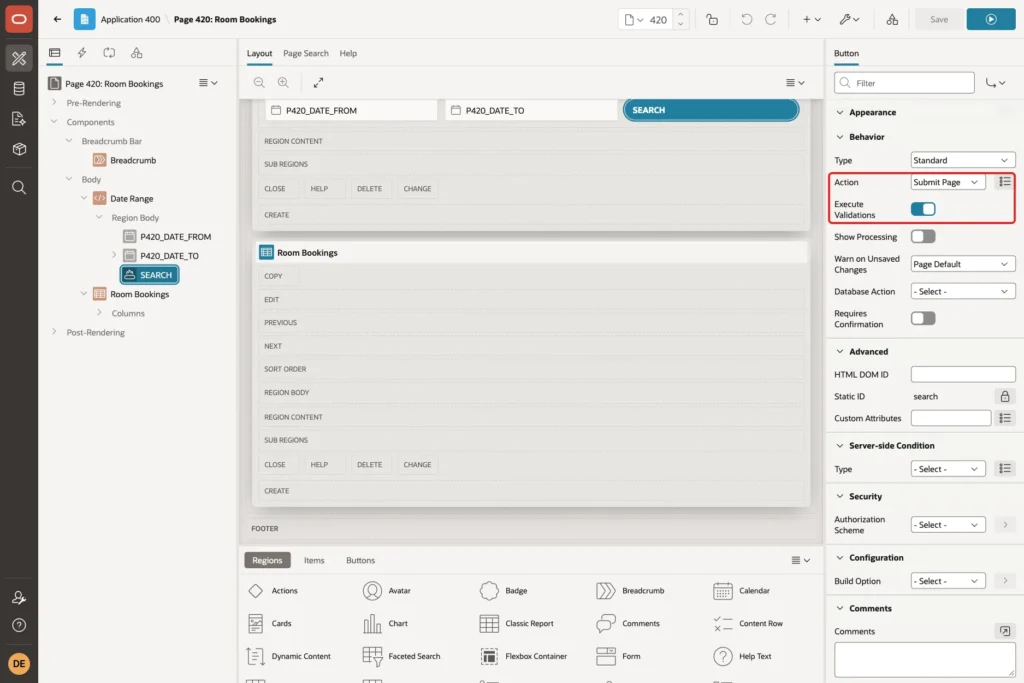Select P420_DATE_FROM in the tree

(x=176, y=236)
